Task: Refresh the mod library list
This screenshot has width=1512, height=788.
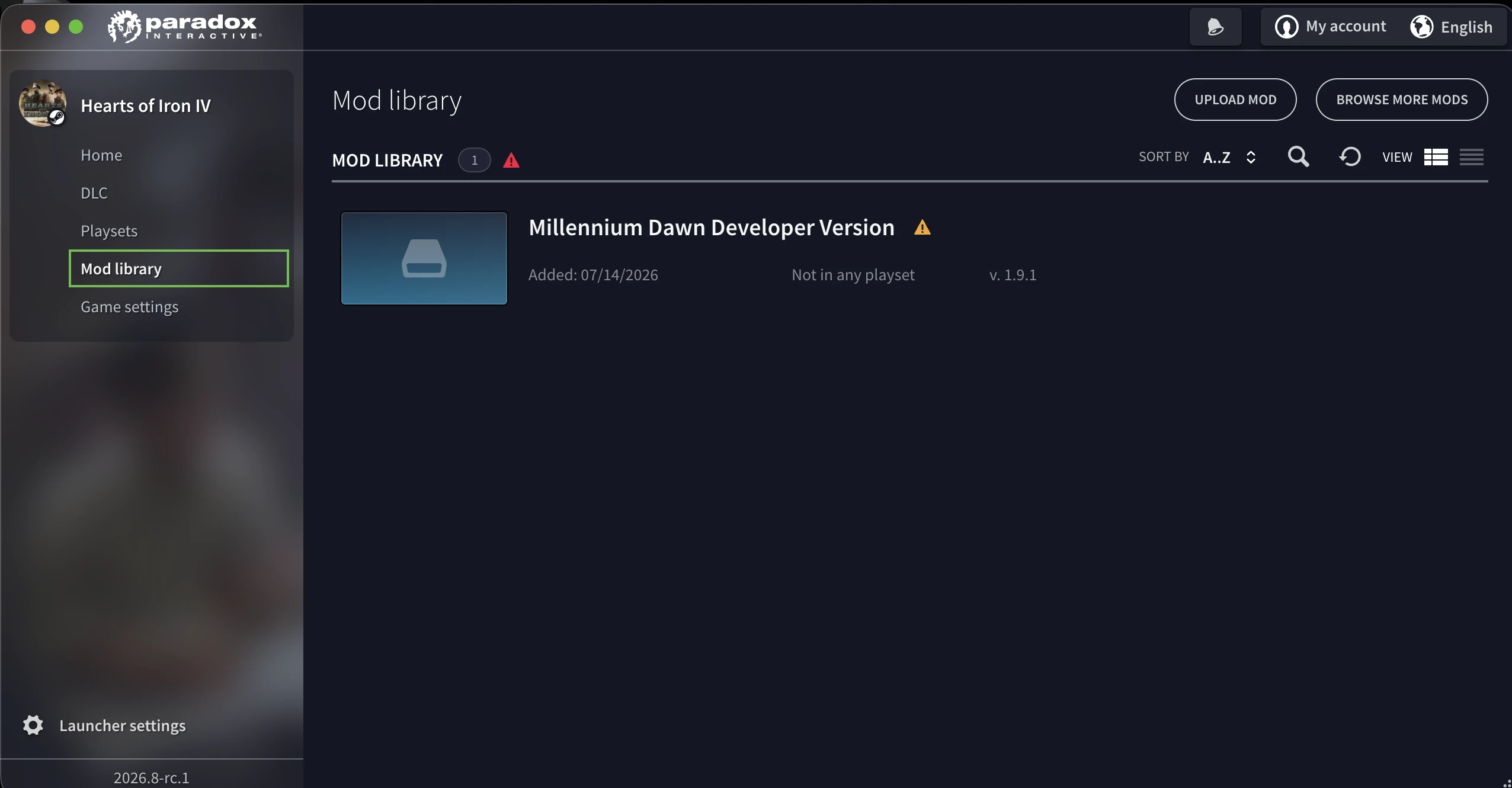Action: tap(1350, 157)
